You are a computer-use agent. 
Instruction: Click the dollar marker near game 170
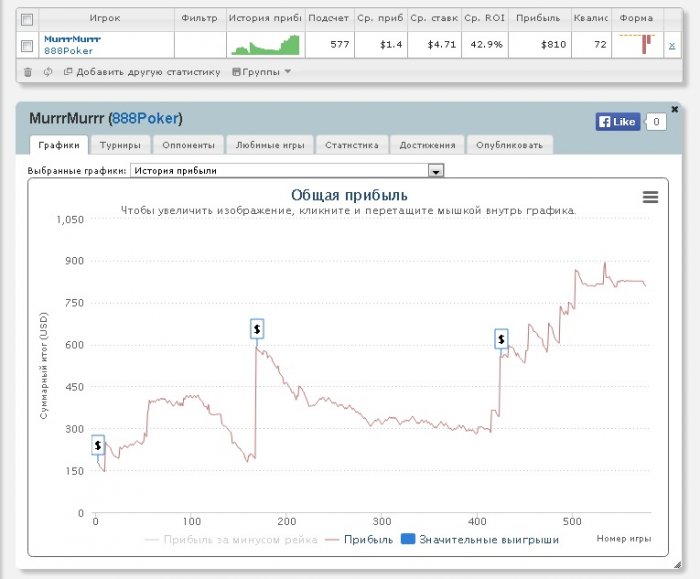click(x=257, y=329)
